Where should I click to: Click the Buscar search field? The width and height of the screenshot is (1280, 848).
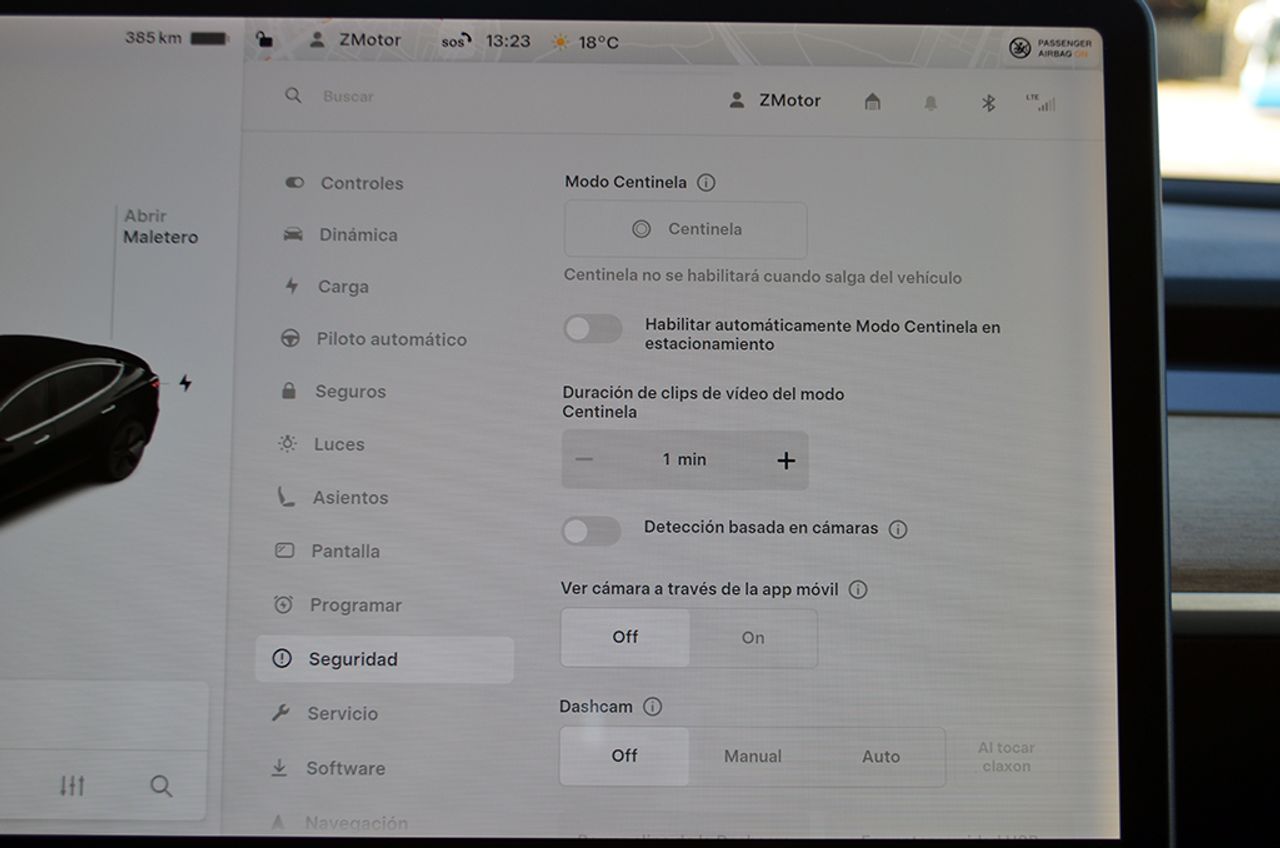coord(347,96)
